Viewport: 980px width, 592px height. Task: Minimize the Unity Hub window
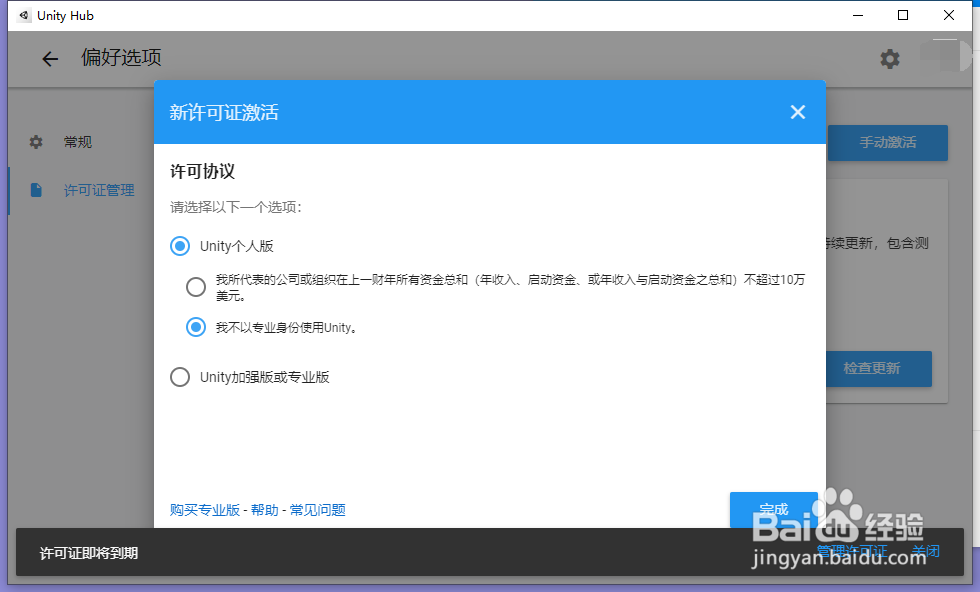point(858,16)
